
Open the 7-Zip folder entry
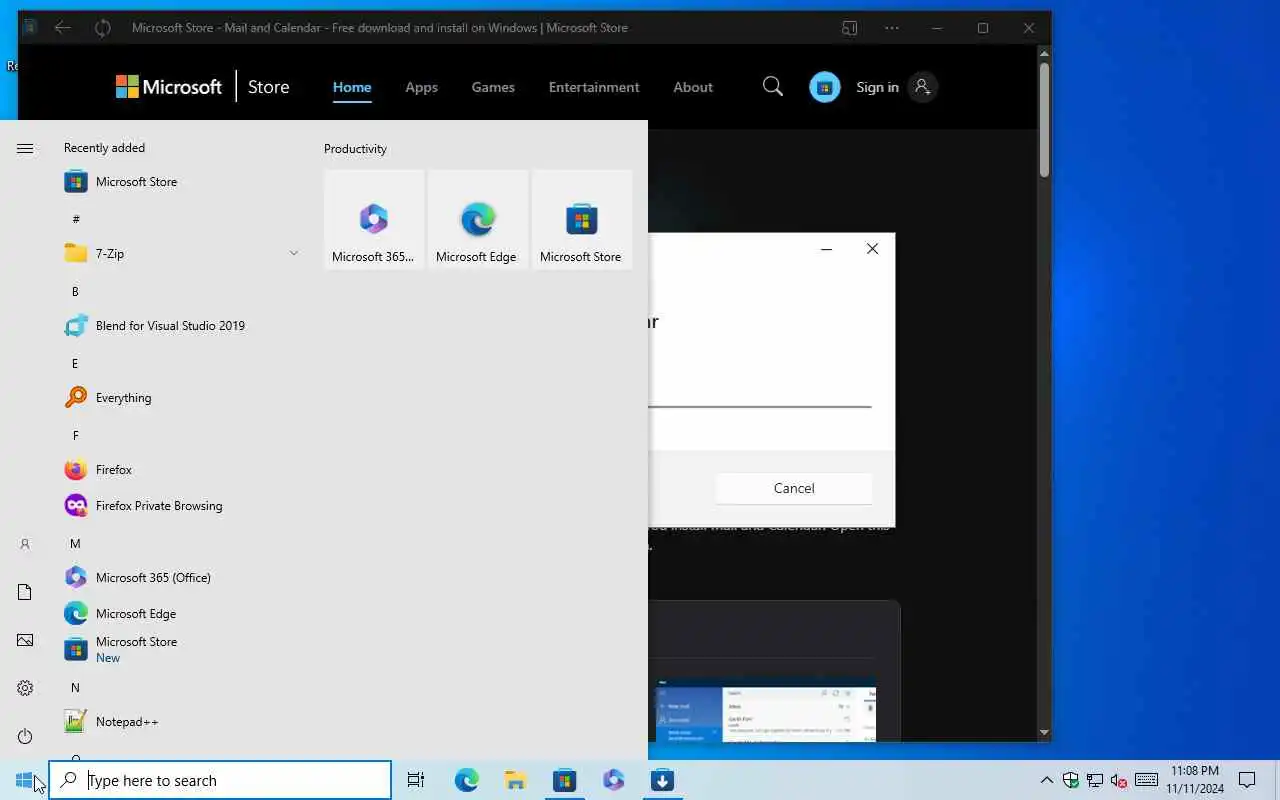coord(180,254)
